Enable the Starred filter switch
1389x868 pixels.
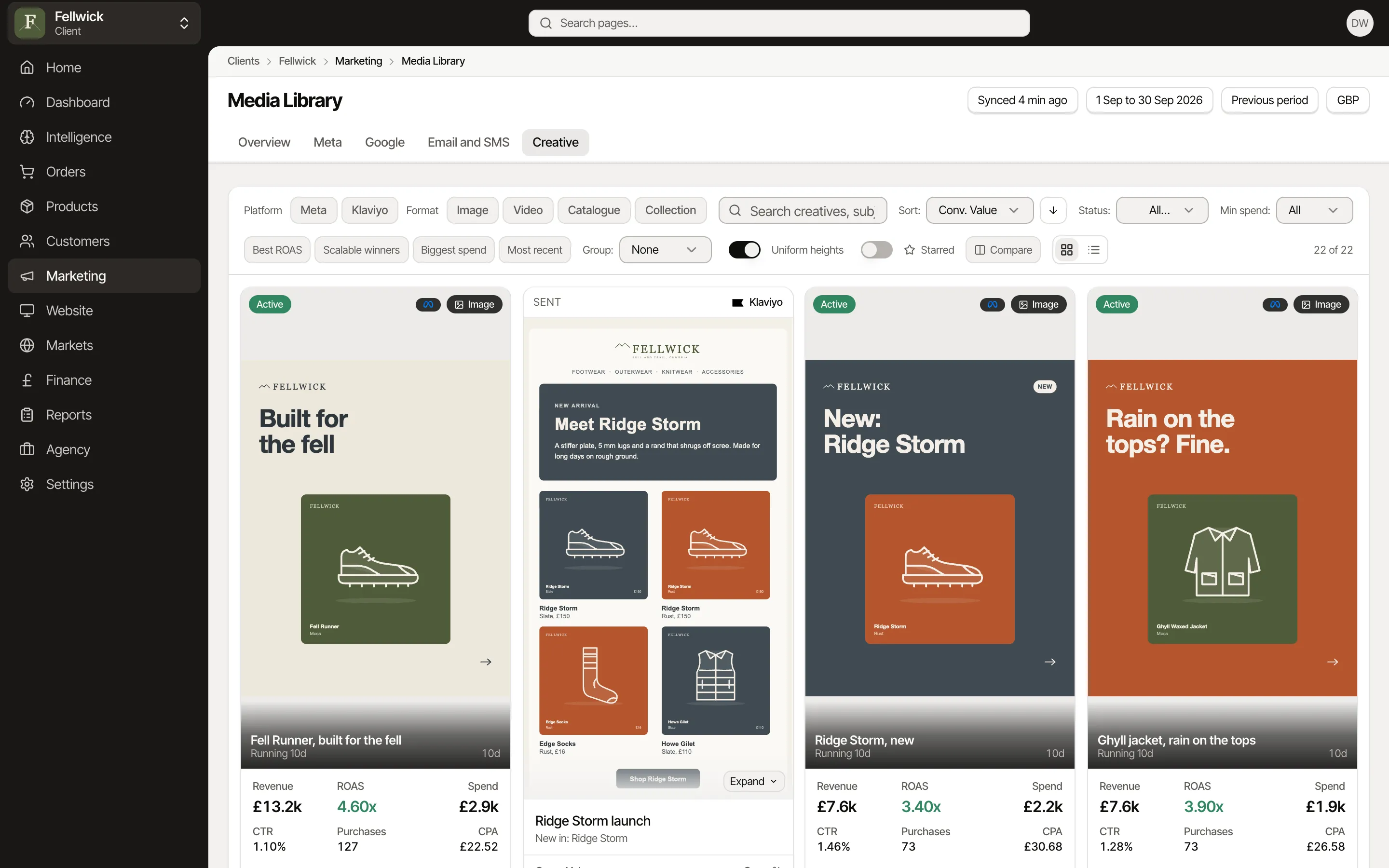point(876,250)
